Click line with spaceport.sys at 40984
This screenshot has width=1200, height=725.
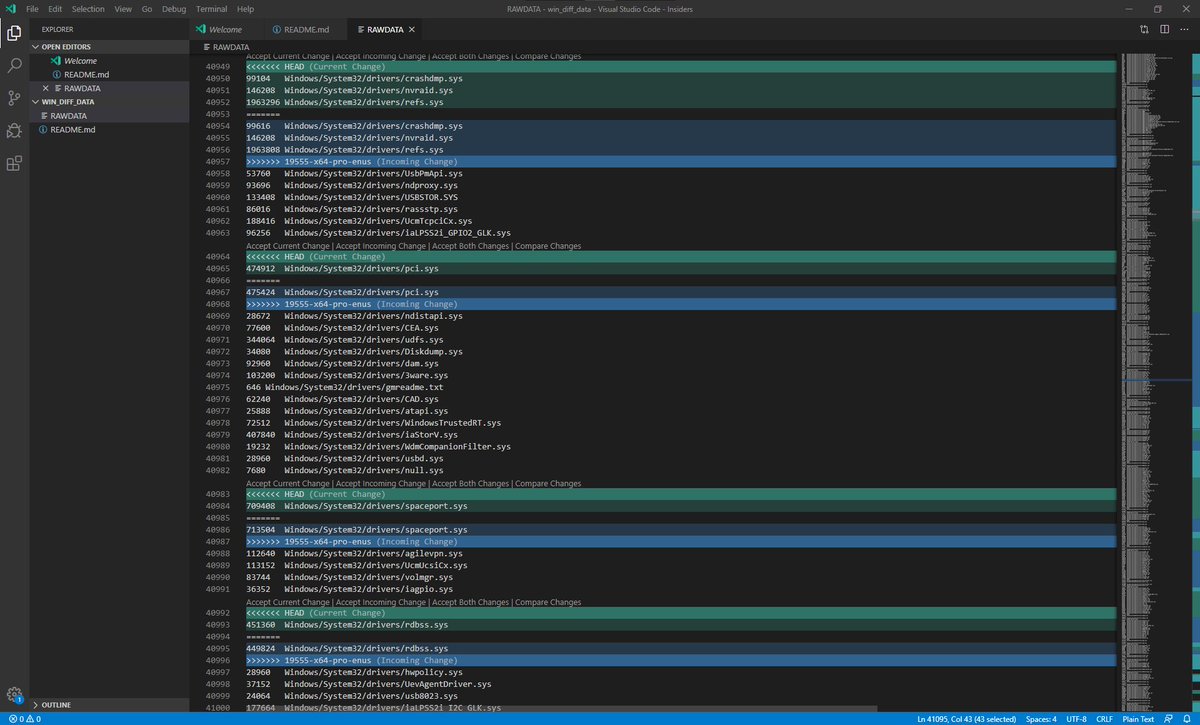pos(681,506)
